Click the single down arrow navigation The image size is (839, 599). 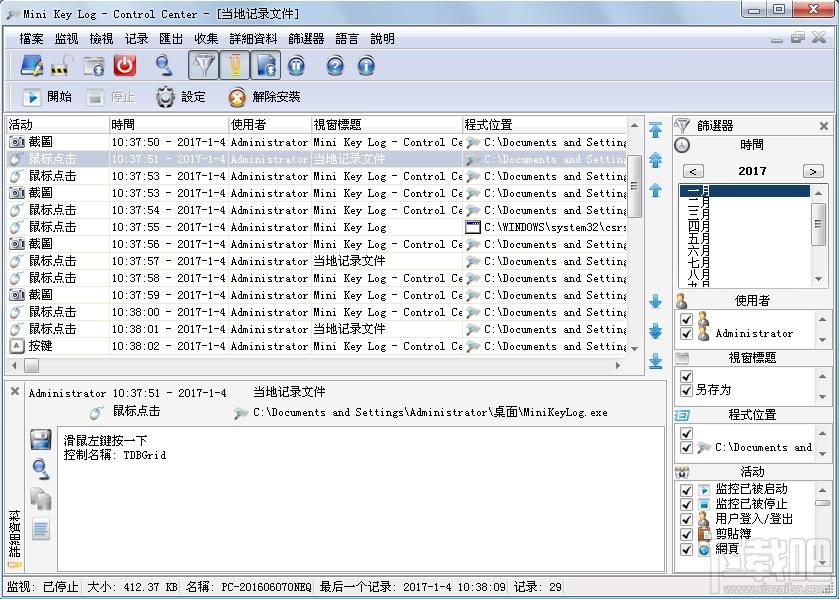tap(655, 301)
